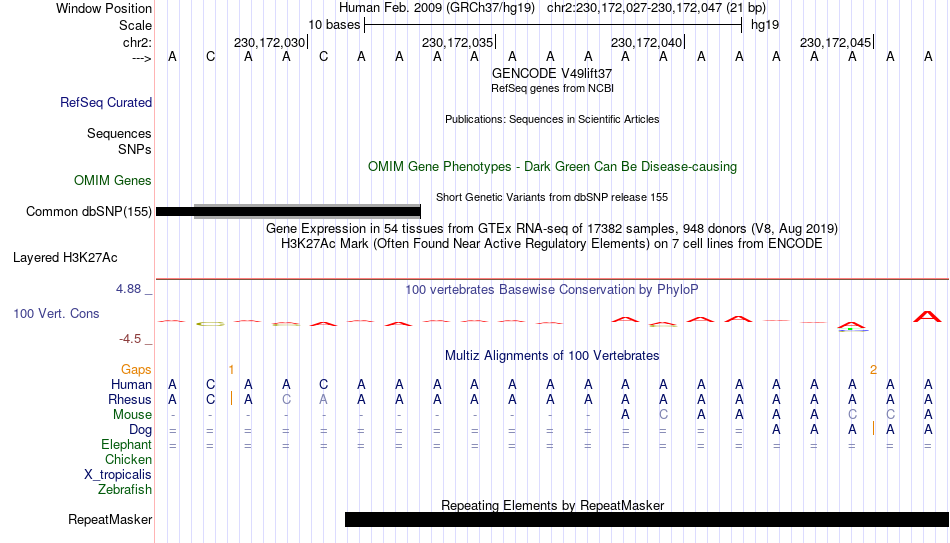Click Publications: Sequences in Scientific Articles title
Screen dimensions: 950x543
tap(552, 119)
